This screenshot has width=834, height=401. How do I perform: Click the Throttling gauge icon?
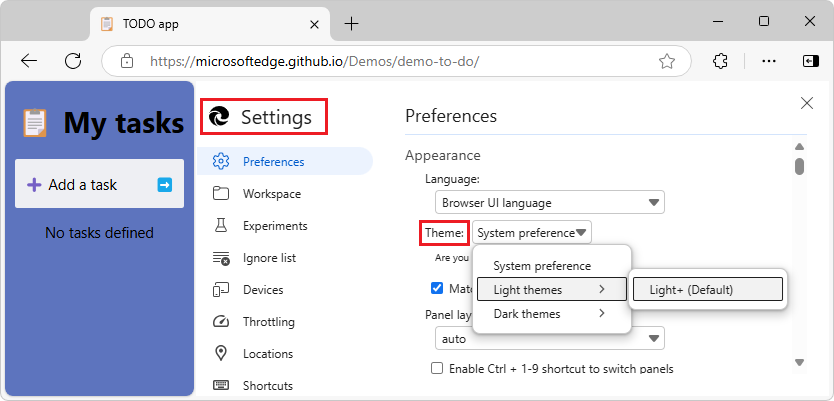(x=221, y=322)
